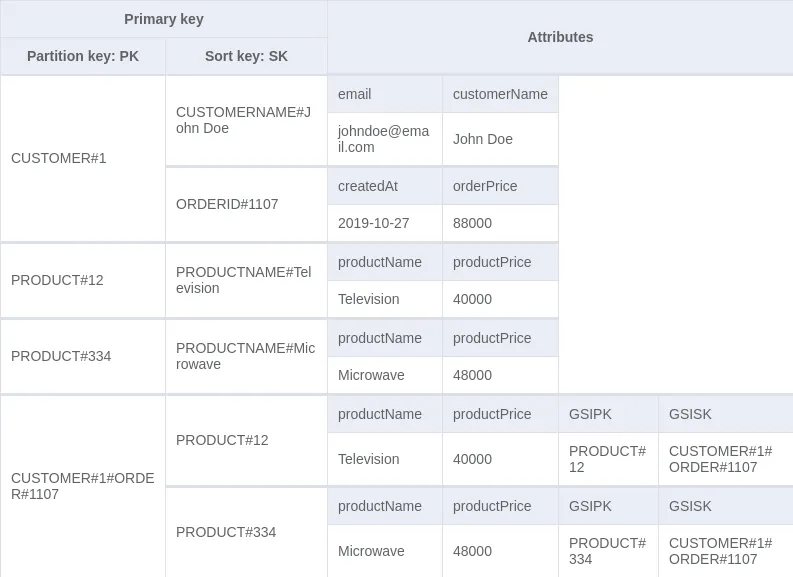Image resolution: width=793 pixels, height=577 pixels.
Task: Click the Attributes header
Action: click(560, 37)
